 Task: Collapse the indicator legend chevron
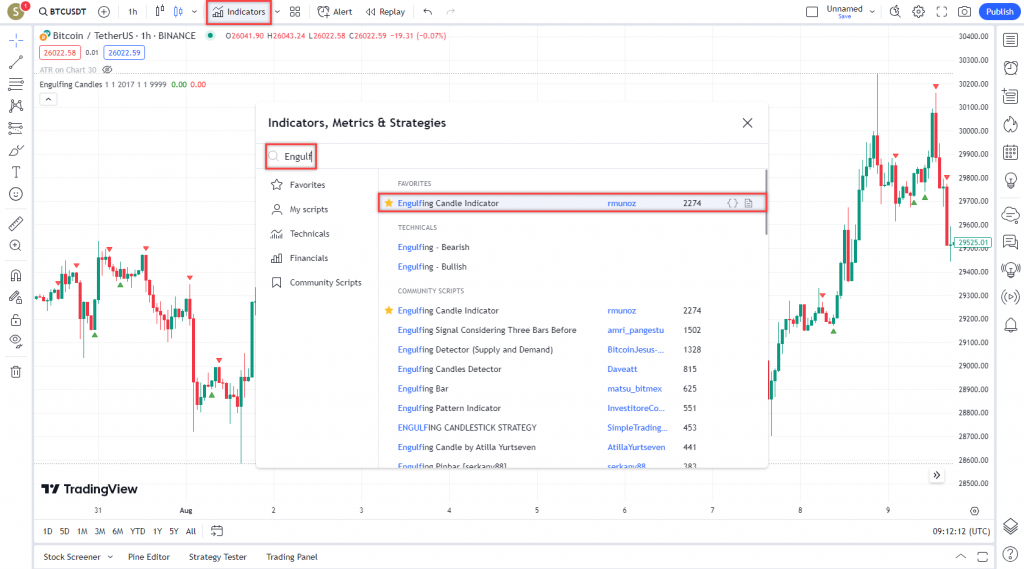pyautogui.click(x=48, y=99)
